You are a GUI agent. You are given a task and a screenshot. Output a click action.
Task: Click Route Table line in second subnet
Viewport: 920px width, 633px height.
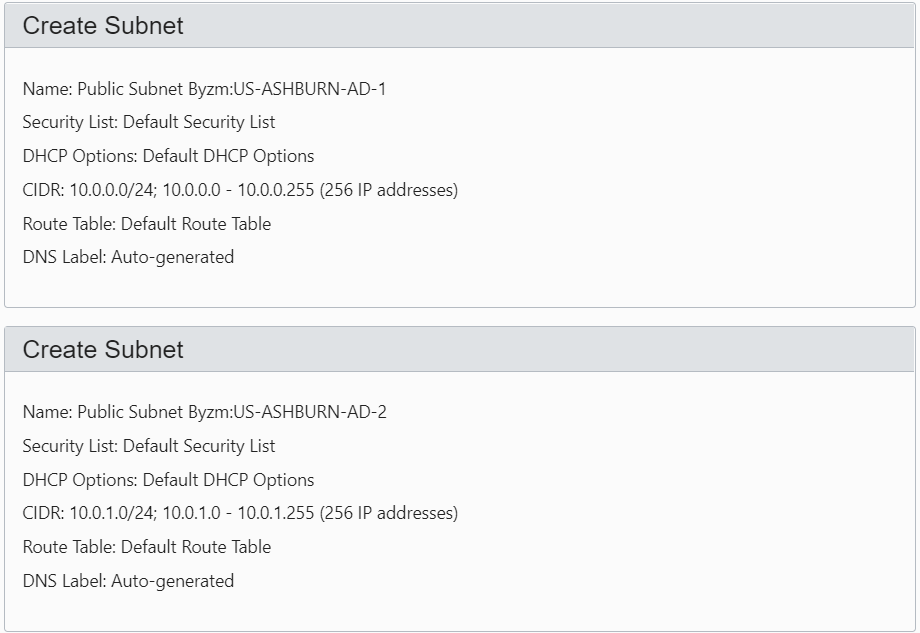pos(147,547)
